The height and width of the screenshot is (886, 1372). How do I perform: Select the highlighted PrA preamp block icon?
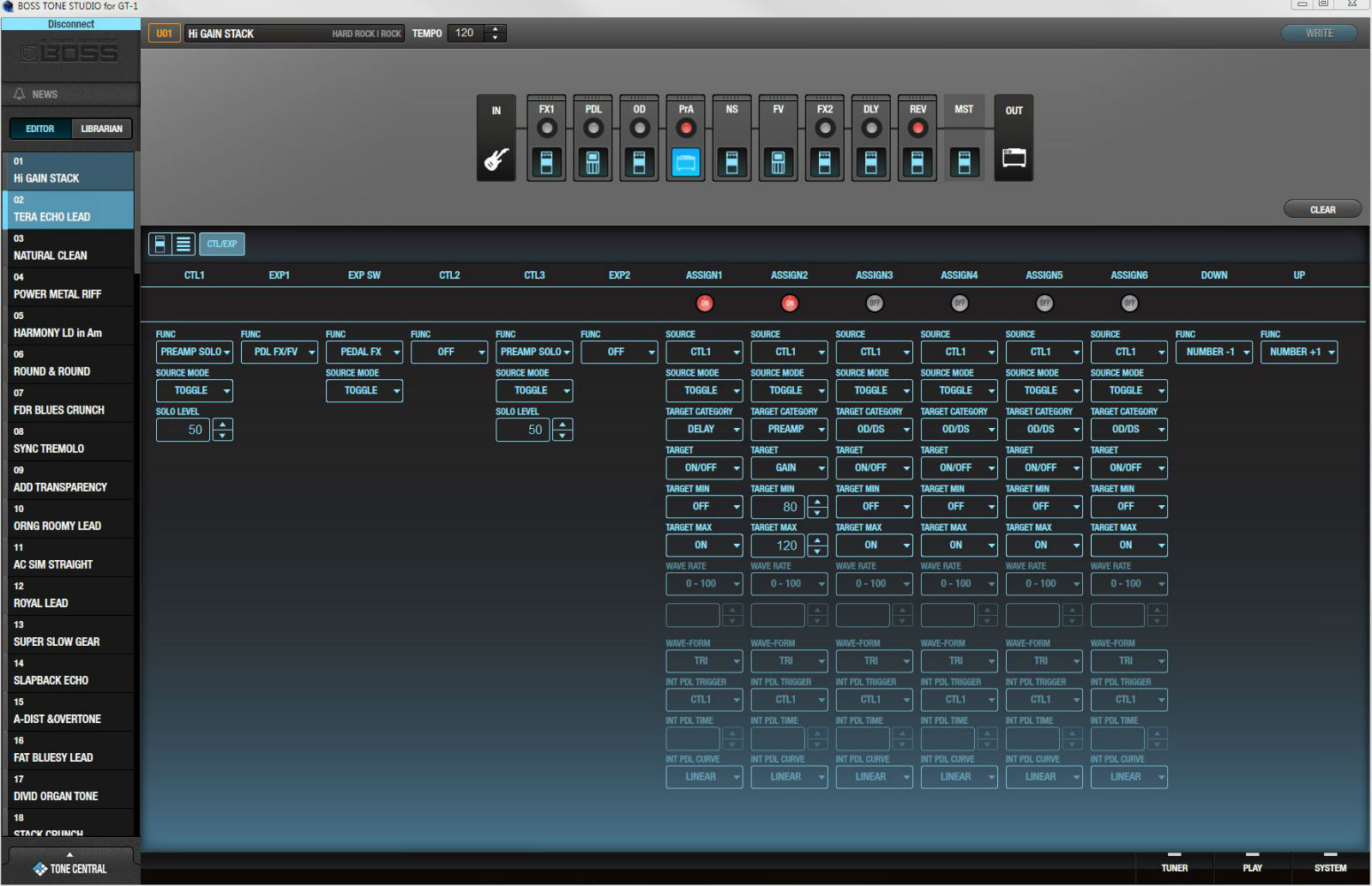(685, 162)
